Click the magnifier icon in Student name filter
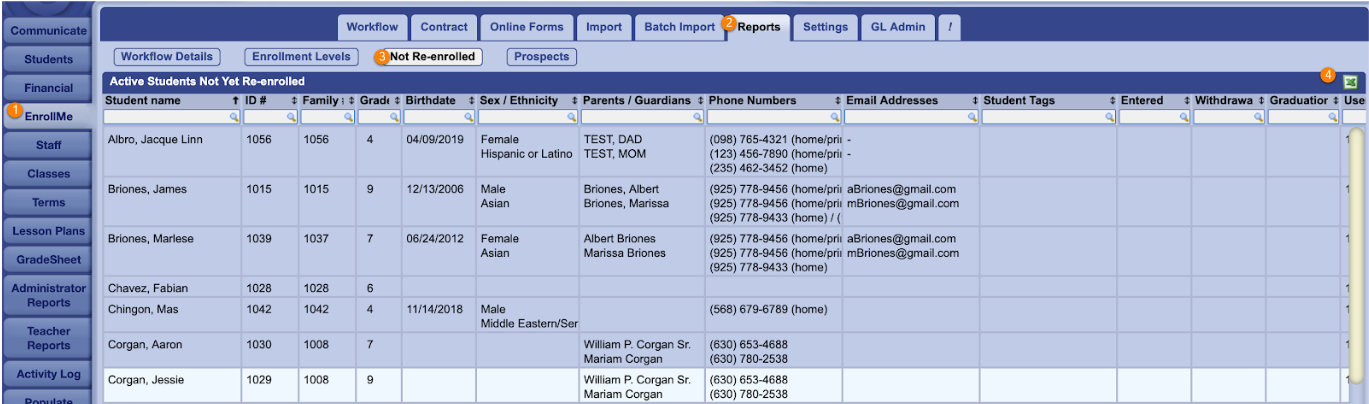The height and width of the screenshot is (404, 1369). coord(234,117)
